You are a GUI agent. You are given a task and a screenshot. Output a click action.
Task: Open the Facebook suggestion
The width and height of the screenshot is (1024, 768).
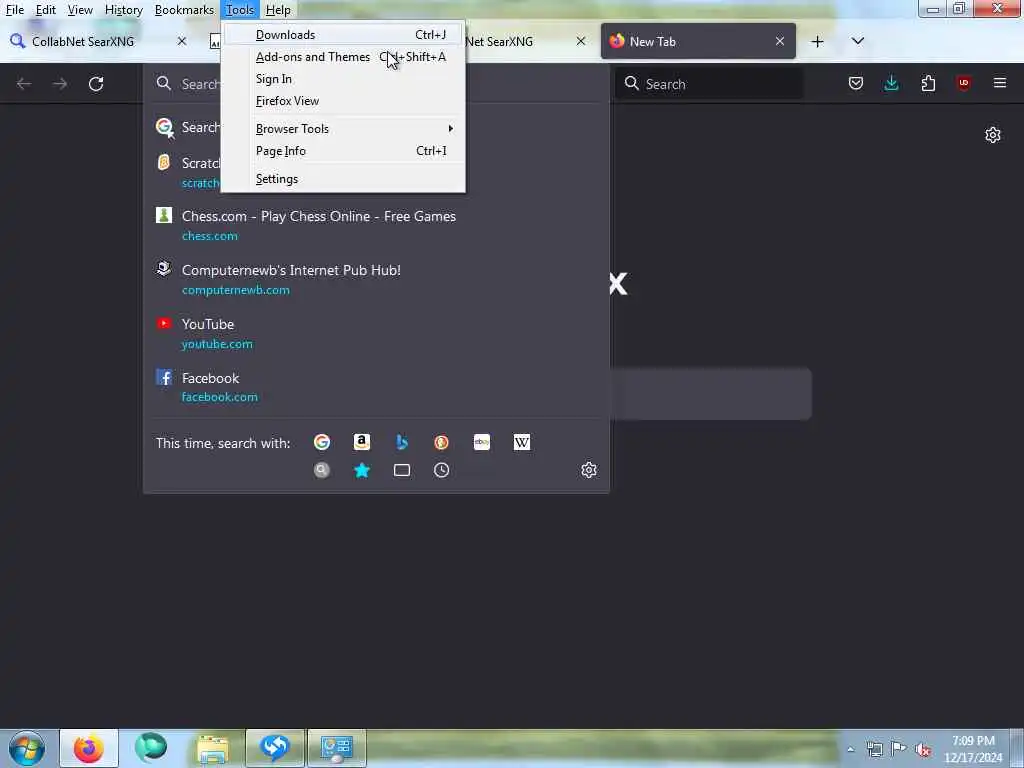click(x=376, y=387)
